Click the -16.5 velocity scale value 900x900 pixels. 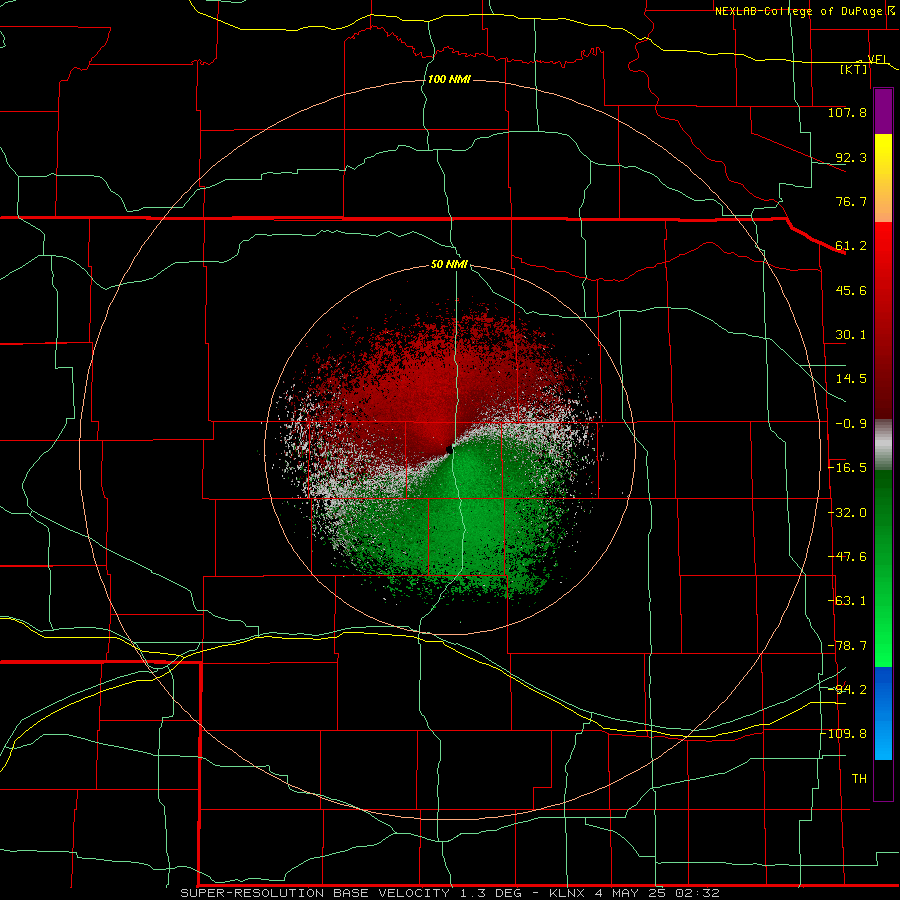pyautogui.click(x=847, y=468)
